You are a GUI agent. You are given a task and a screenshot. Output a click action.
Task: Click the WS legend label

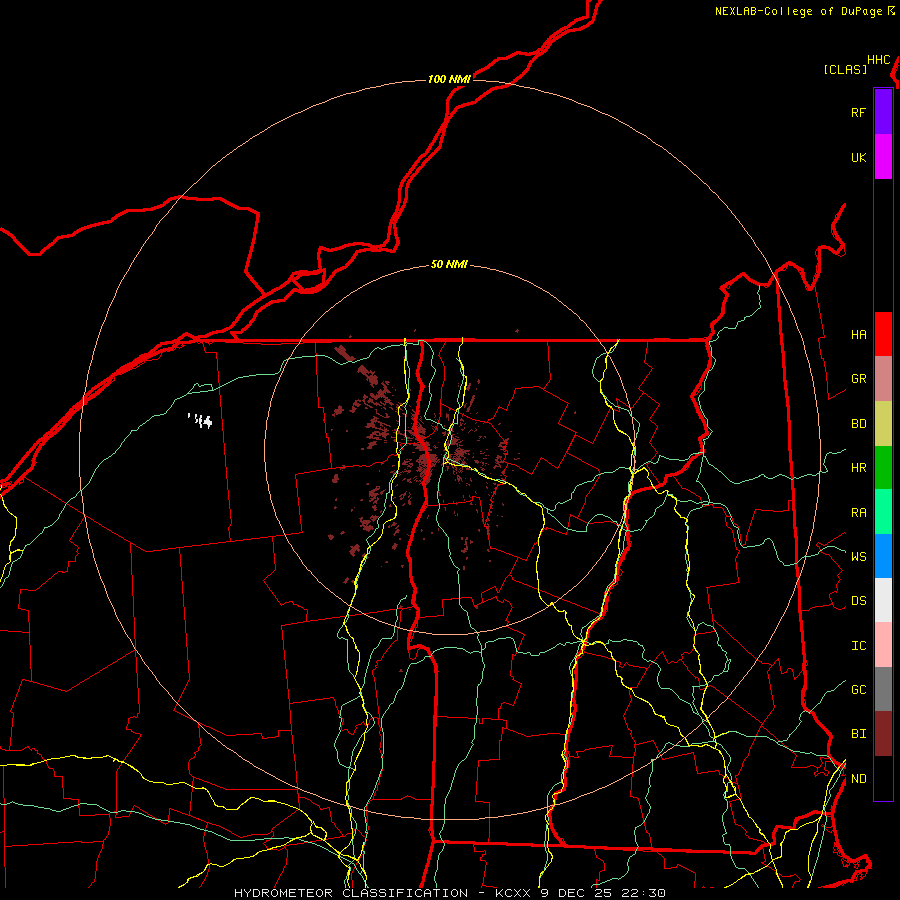858,556
